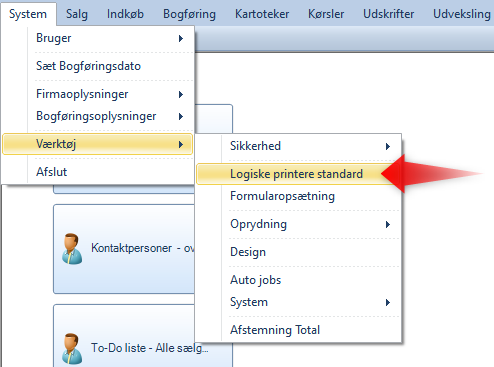This screenshot has height=367, width=494.
Task: Click the To-Do liste person icon
Action: click(72, 349)
